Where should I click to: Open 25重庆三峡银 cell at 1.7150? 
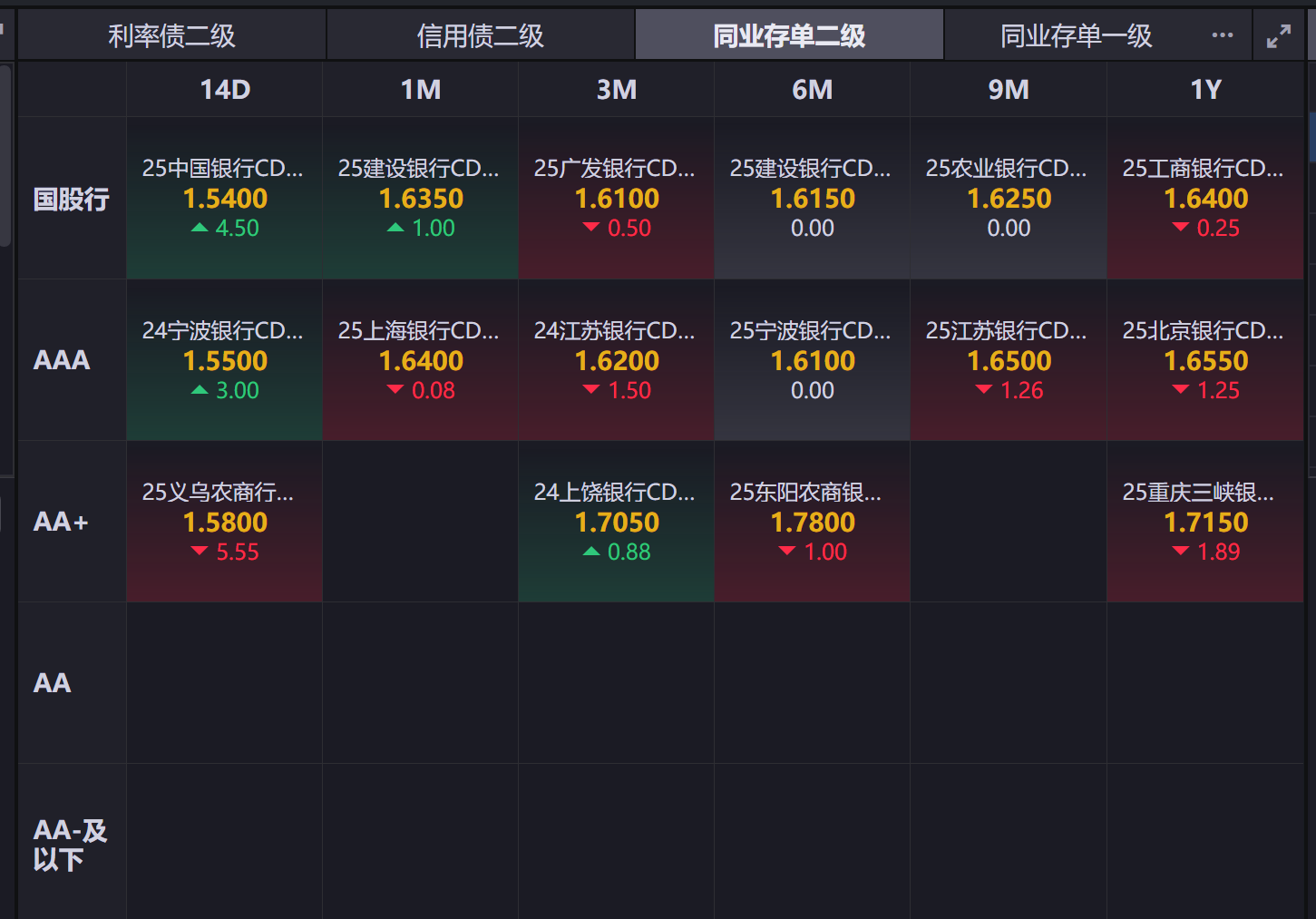[x=1205, y=522]
